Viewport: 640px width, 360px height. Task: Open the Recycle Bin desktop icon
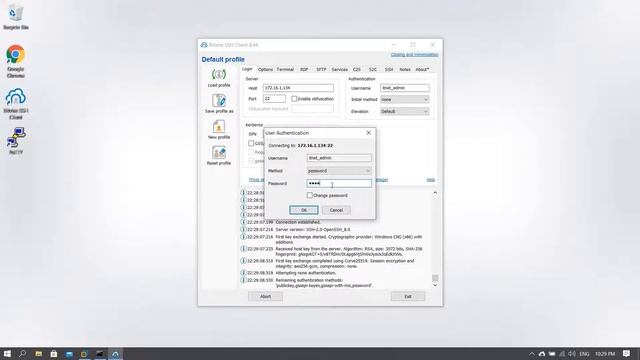(16, 17)
